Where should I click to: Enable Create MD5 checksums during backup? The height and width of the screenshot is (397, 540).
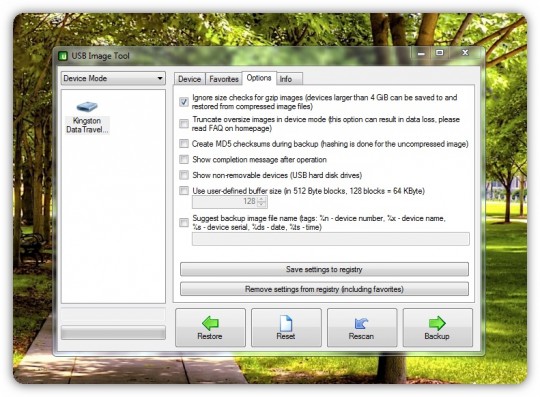point(184,144)
